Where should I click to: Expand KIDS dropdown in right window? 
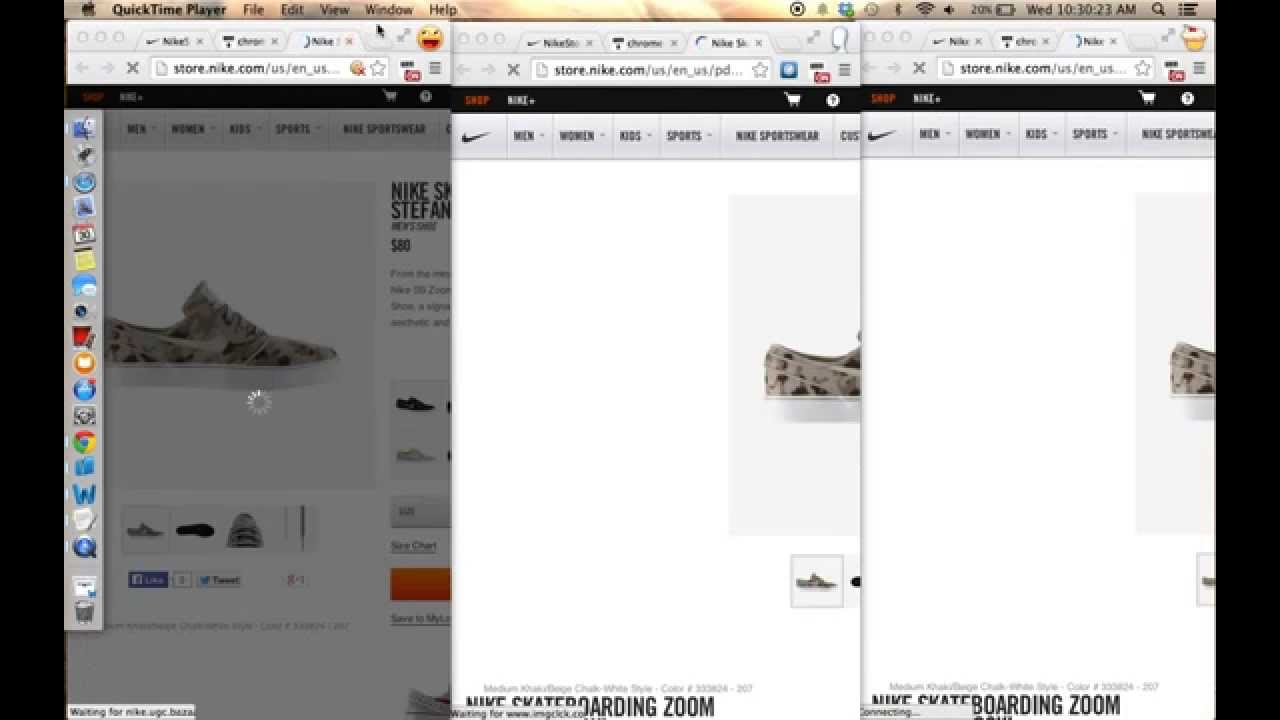pyautogui.click(x=1042, y=134)
